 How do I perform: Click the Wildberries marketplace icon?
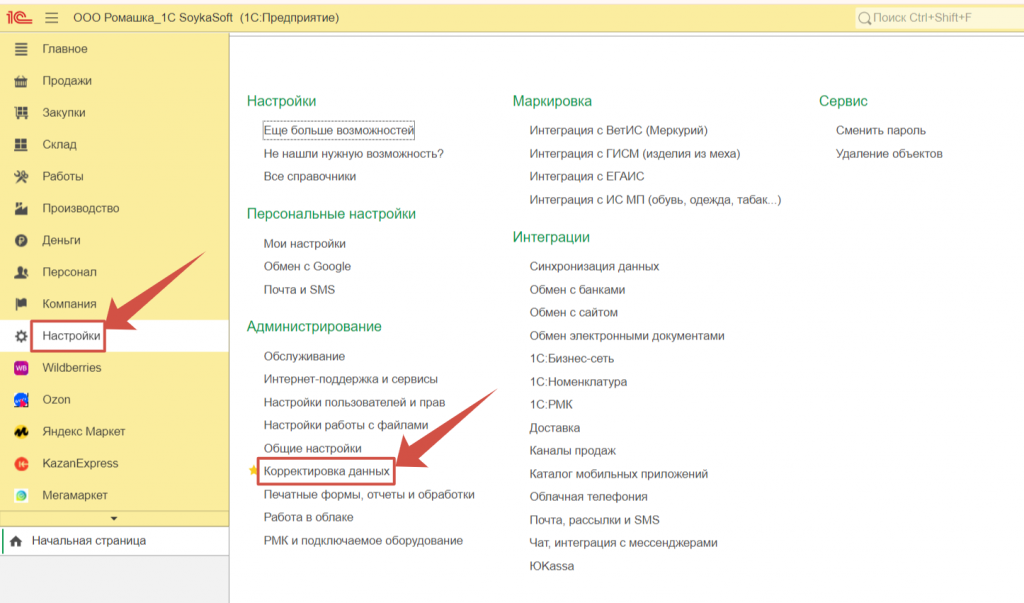[x=21, y=368]
